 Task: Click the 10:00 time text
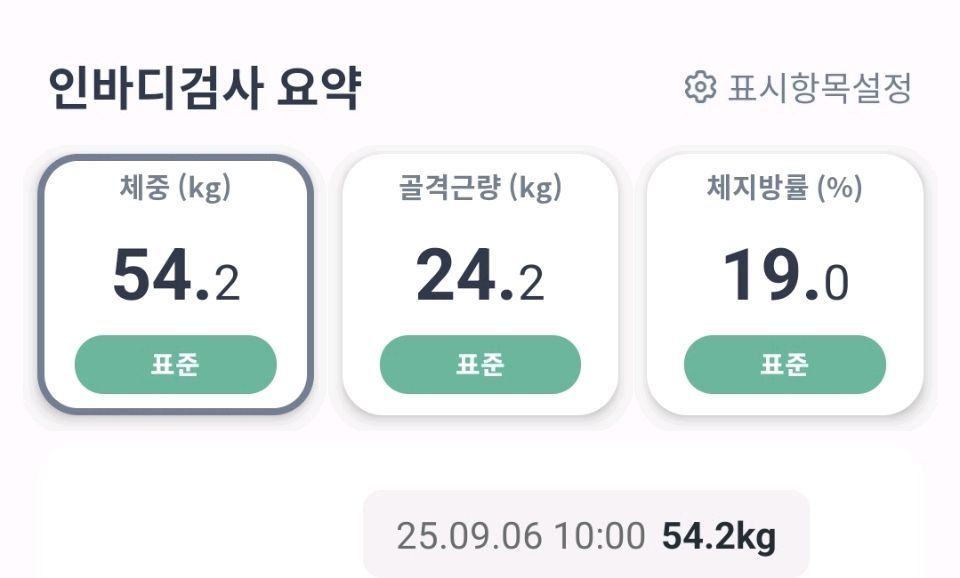coord(600,536)
